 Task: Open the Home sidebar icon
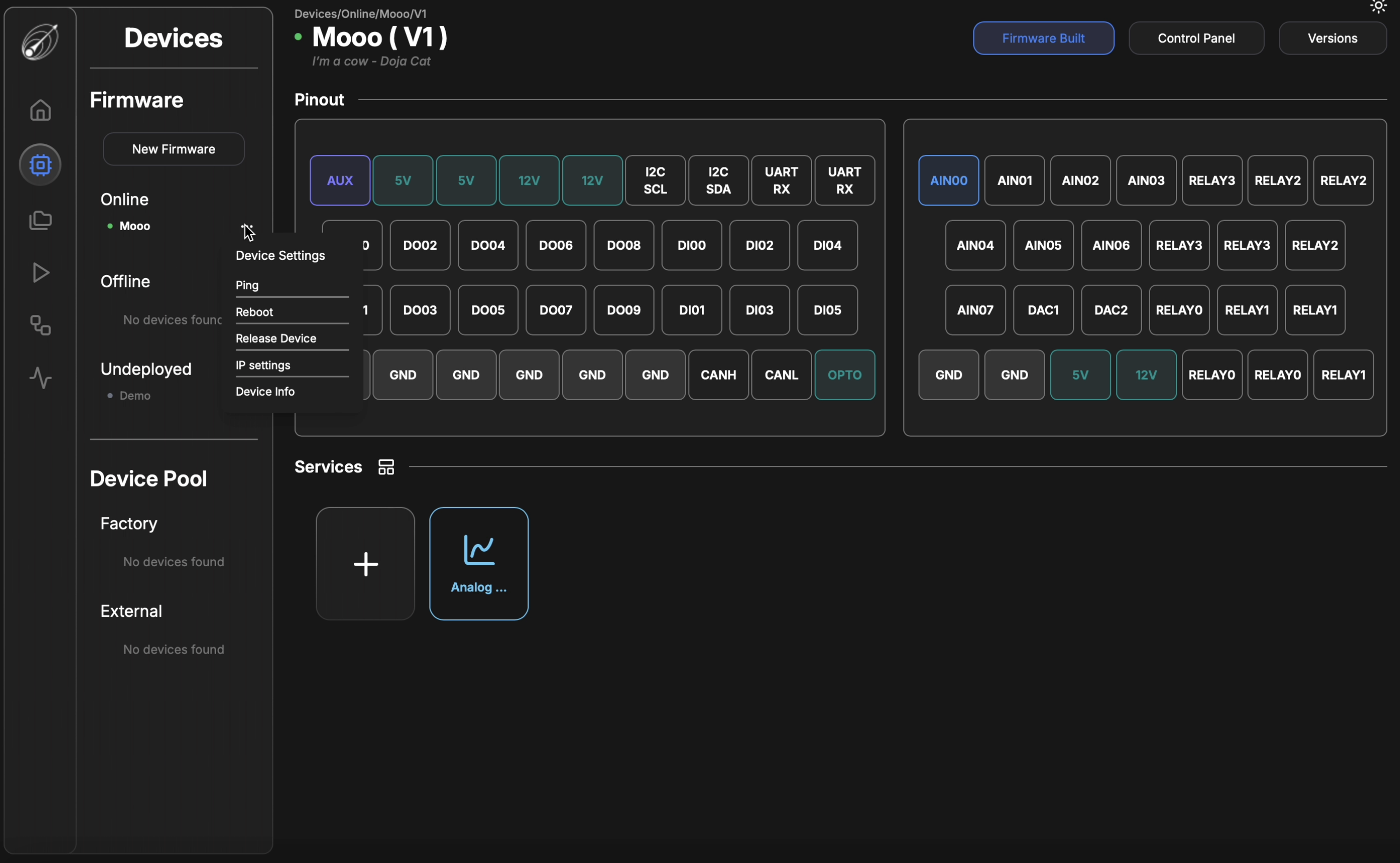(40, 110)
